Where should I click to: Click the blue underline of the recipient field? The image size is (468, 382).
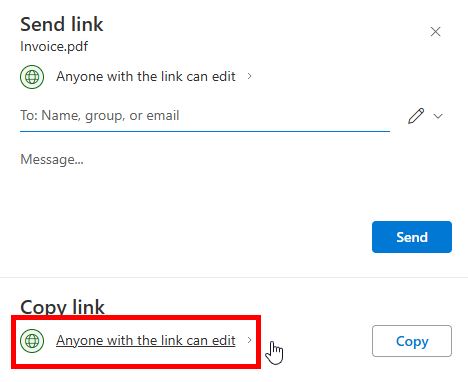(x=205, y=131)
